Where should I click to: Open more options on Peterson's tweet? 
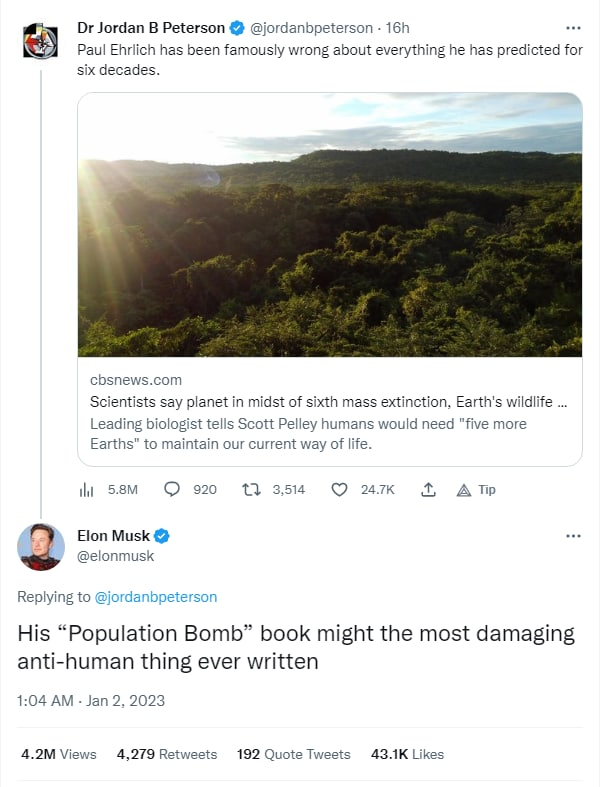point(573,28)
